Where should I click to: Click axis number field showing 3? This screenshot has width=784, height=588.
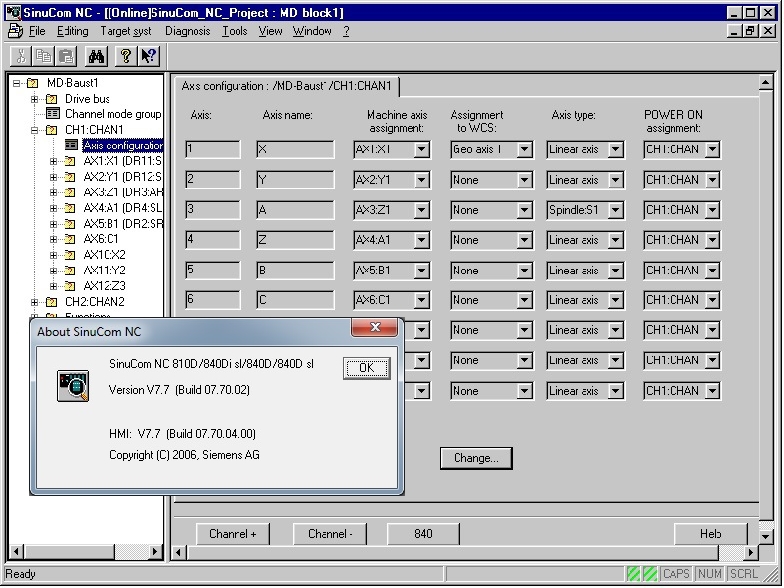pos(212,210)
